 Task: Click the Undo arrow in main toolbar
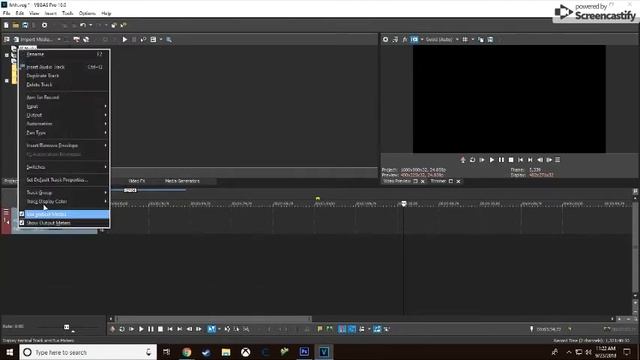point(83,25)
